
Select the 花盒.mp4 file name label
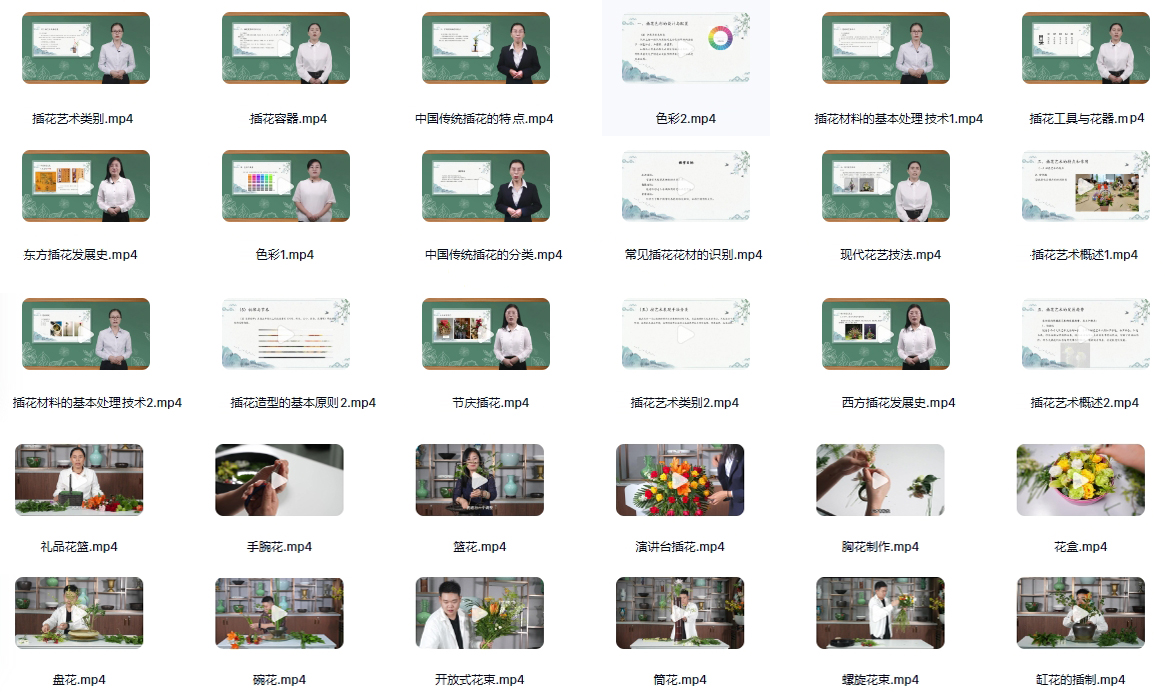(1080, 547)
